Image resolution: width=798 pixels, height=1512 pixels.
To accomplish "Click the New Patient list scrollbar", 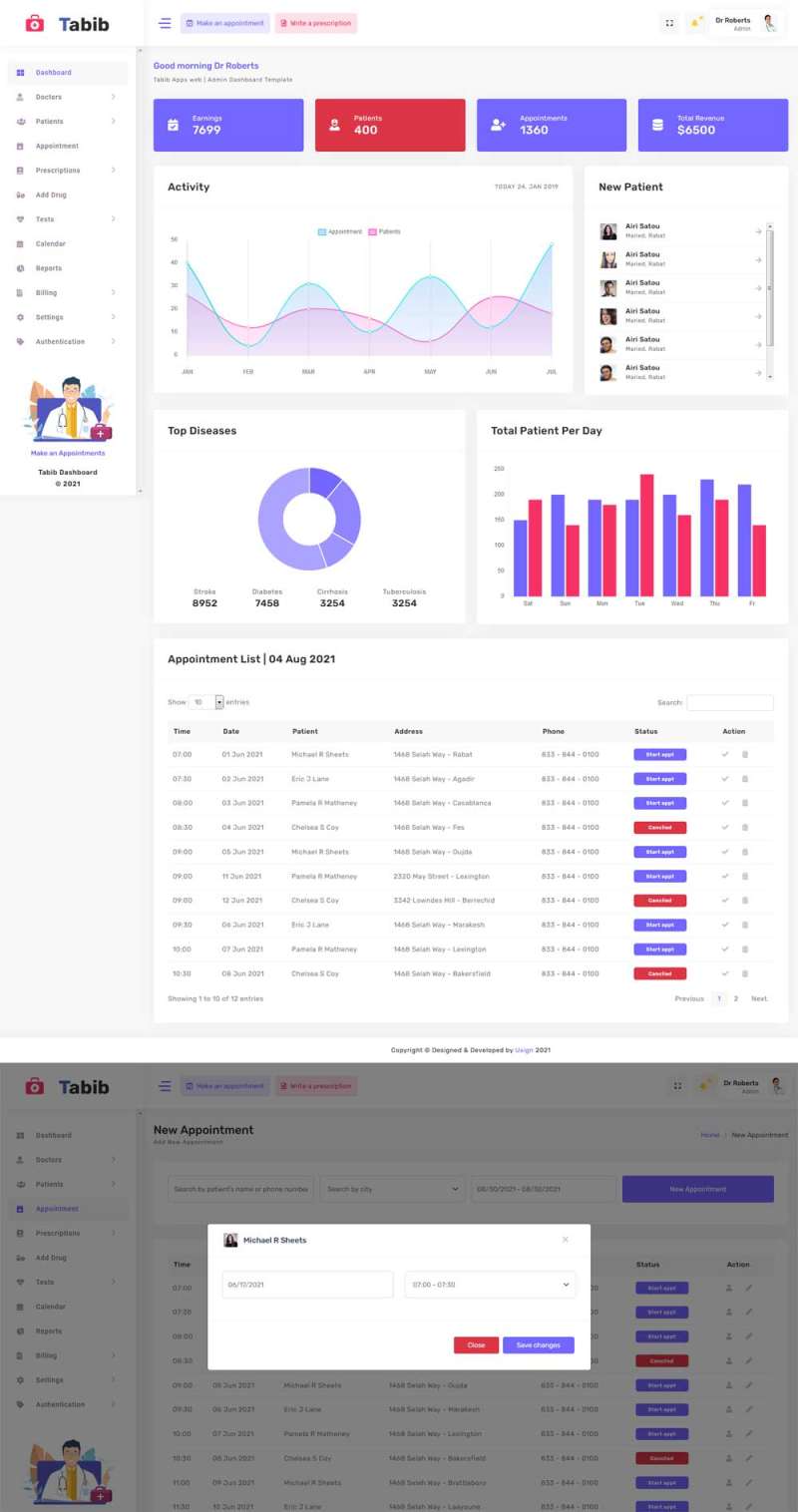I will (x=769, y=299).
